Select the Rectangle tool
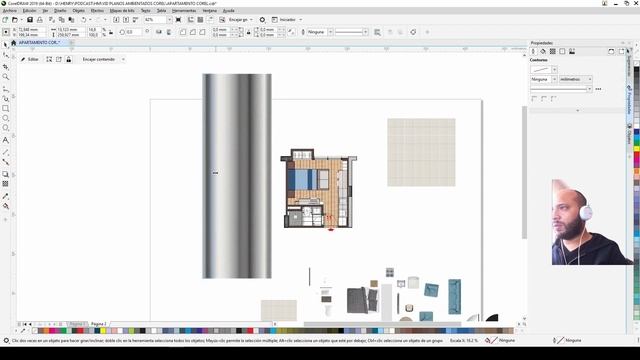The height and width of the screenshot is (360, 640). (x=5, y=109)
